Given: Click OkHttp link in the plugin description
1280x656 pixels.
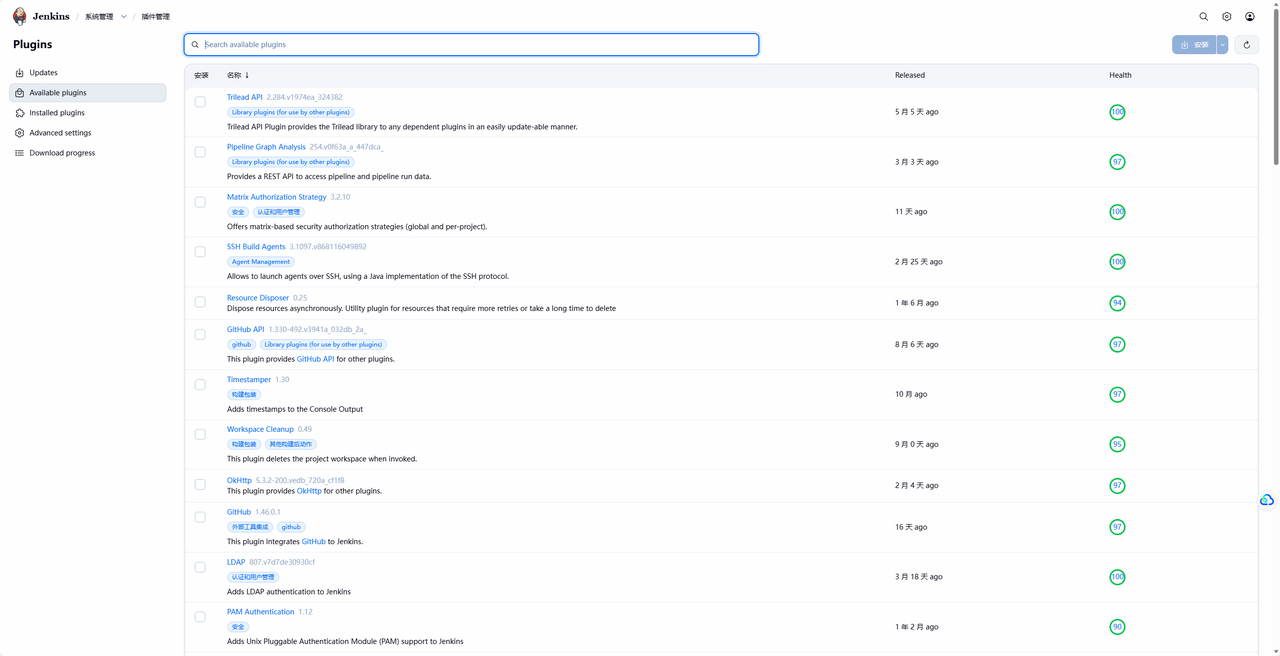Looking at the screenshot, I should 309,491.
